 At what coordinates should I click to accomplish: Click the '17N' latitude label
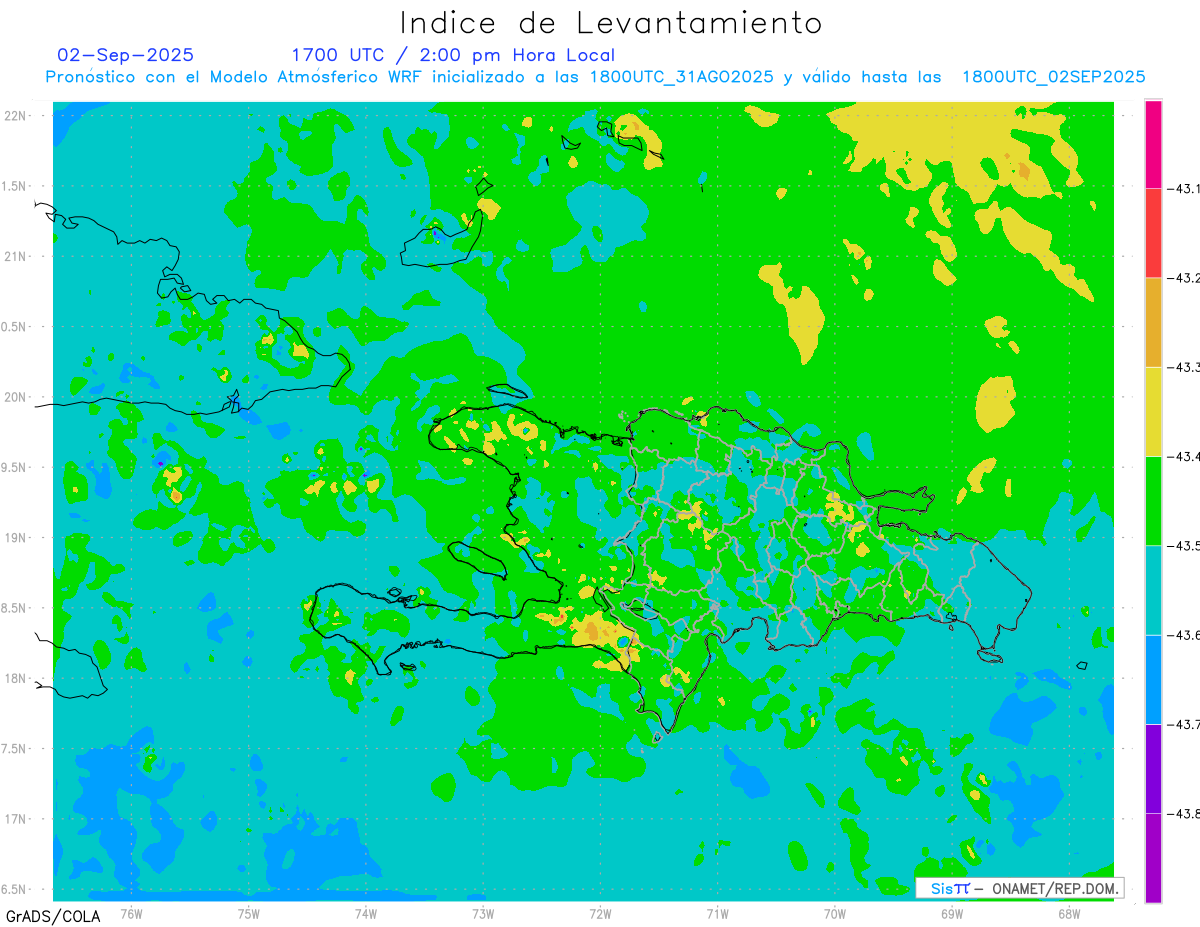(16, 819)
